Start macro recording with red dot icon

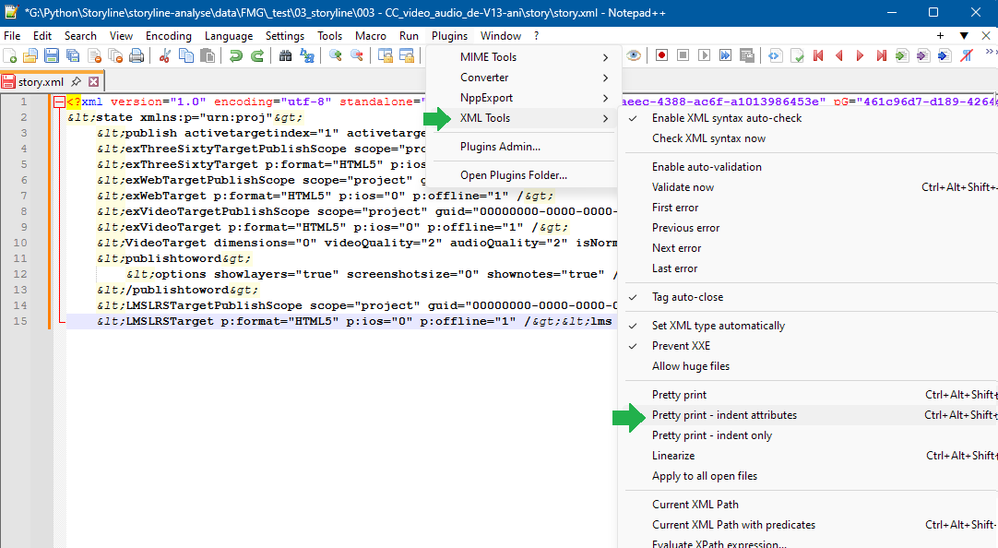[x=661, y=56]
